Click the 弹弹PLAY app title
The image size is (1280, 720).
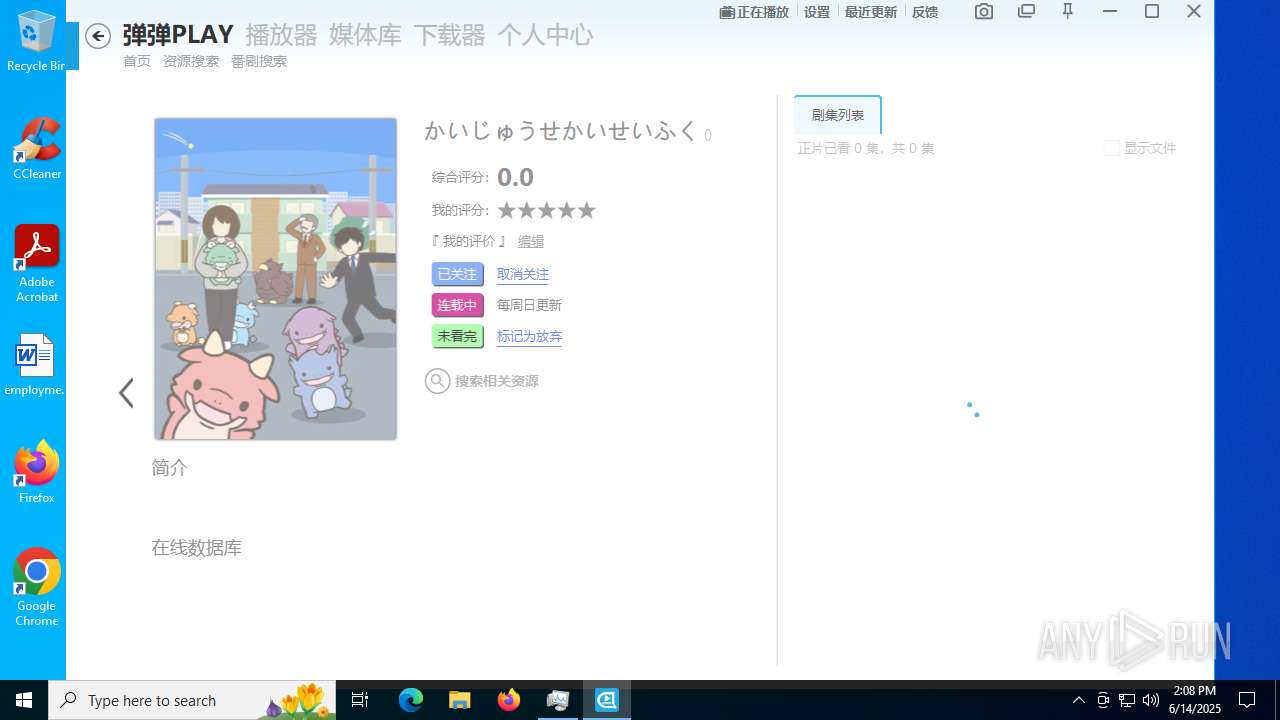pos(178,35)
